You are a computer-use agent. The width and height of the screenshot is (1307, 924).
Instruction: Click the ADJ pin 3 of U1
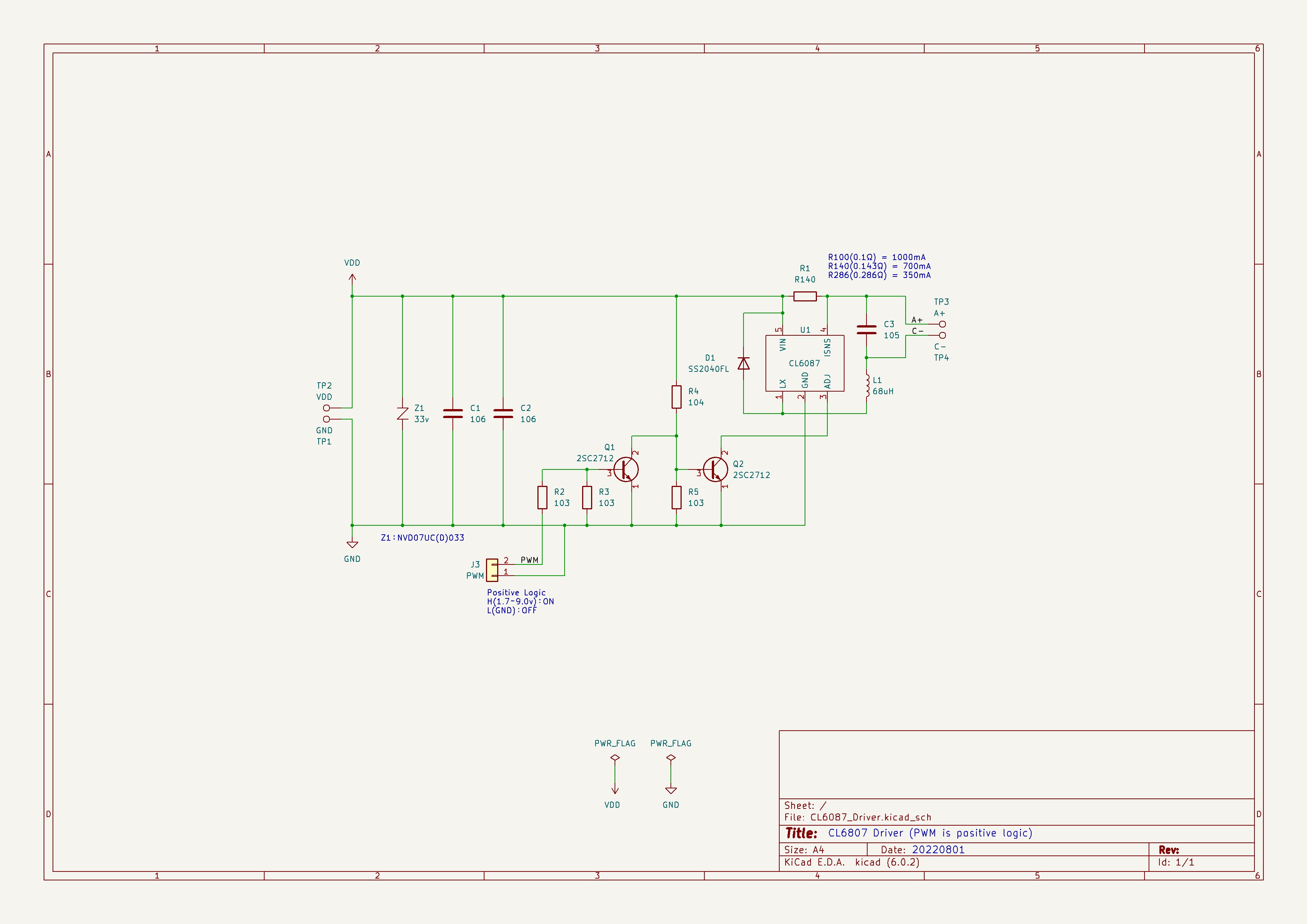(x=827, y=396)
